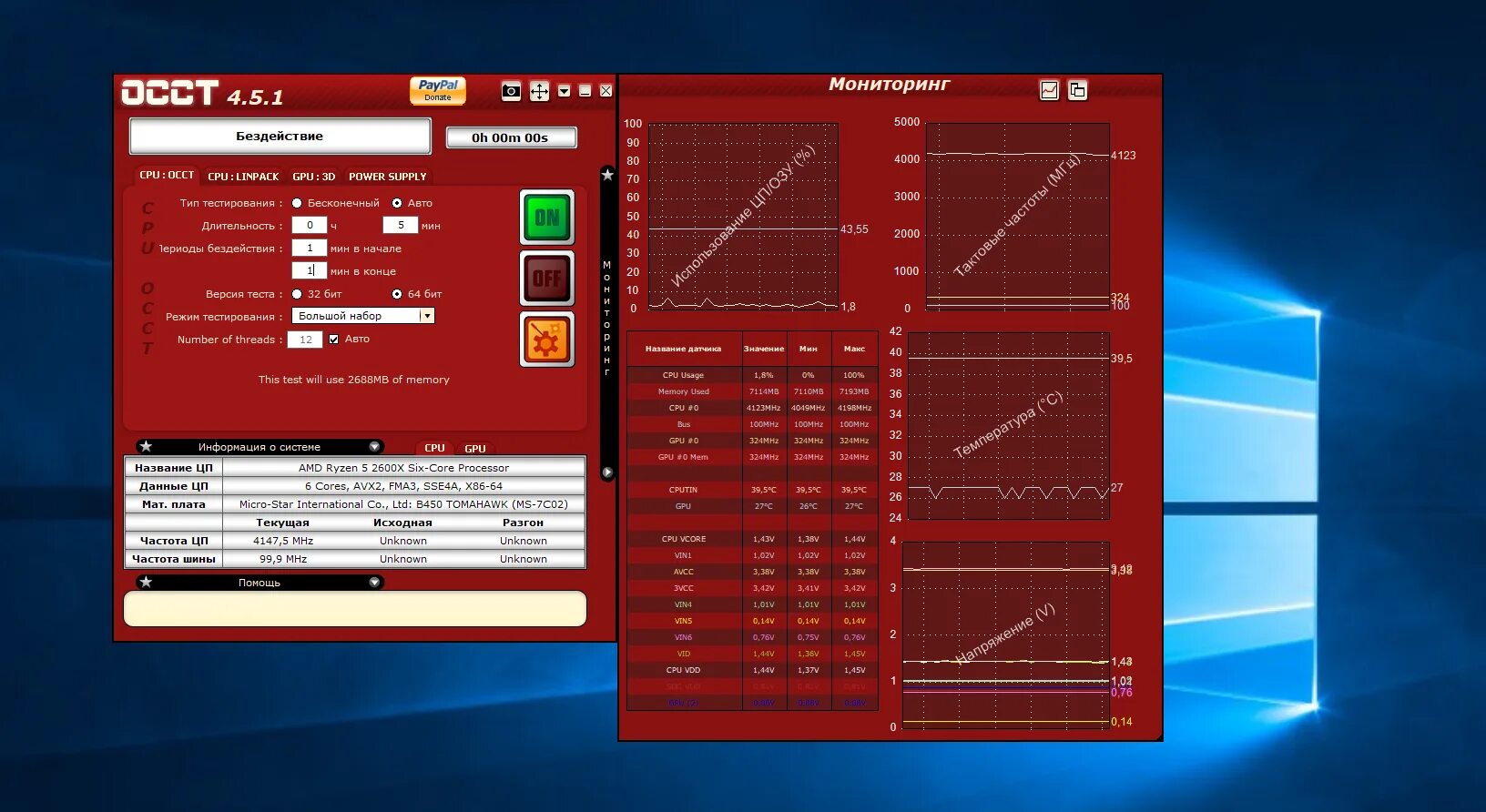Select the CPU system info tab

pyautogui.click(x=434, y=448)
